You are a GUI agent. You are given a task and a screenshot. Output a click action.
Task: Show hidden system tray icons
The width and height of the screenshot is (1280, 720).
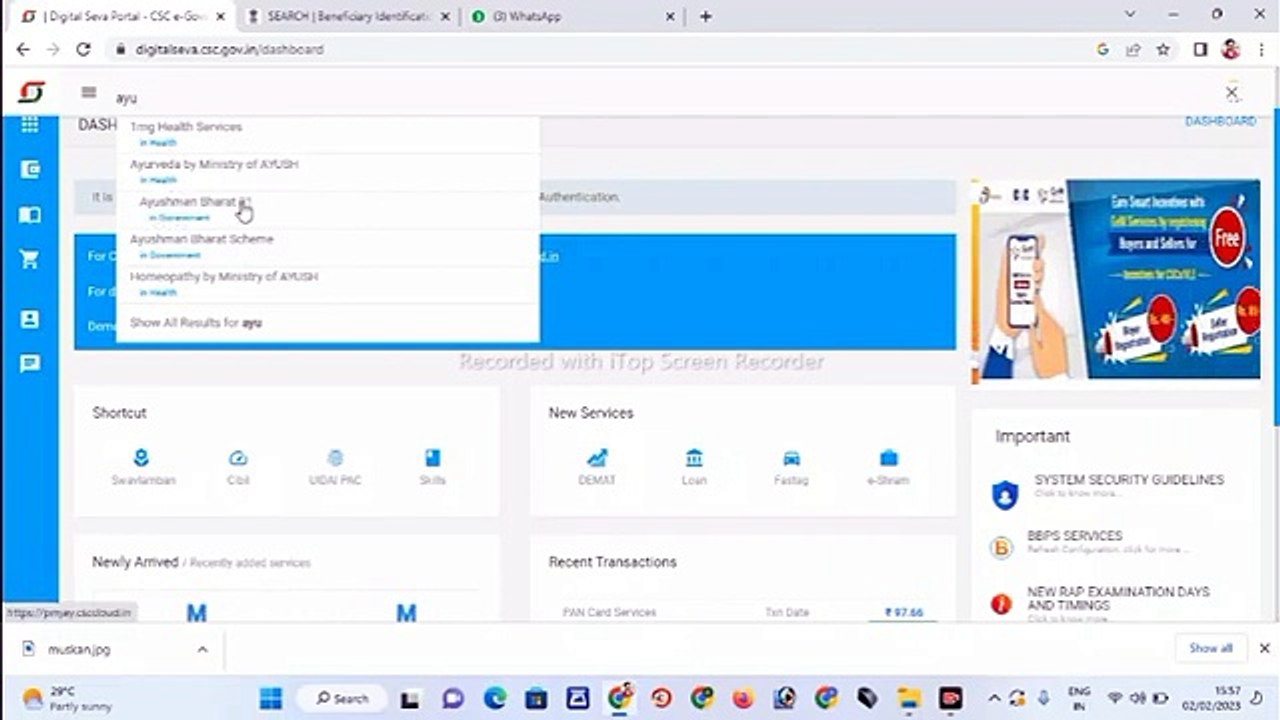click(994, 698)
